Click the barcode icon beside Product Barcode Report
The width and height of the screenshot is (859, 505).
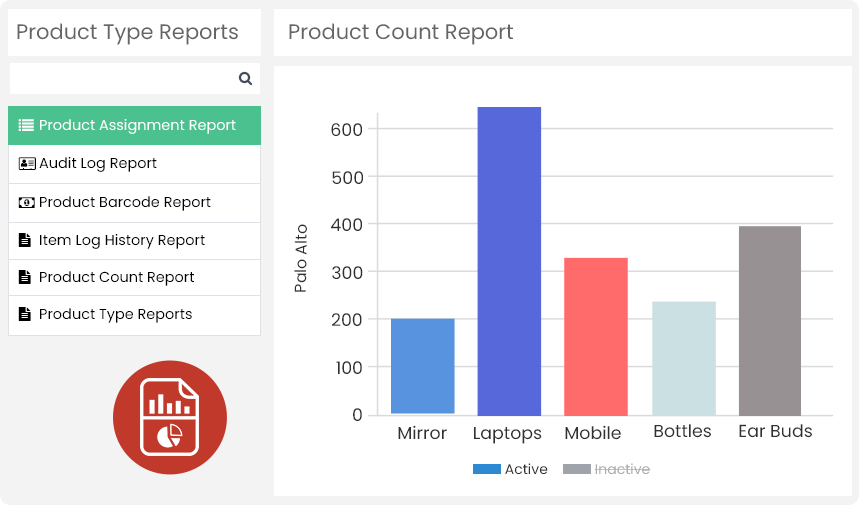click(x=27, y=203)
